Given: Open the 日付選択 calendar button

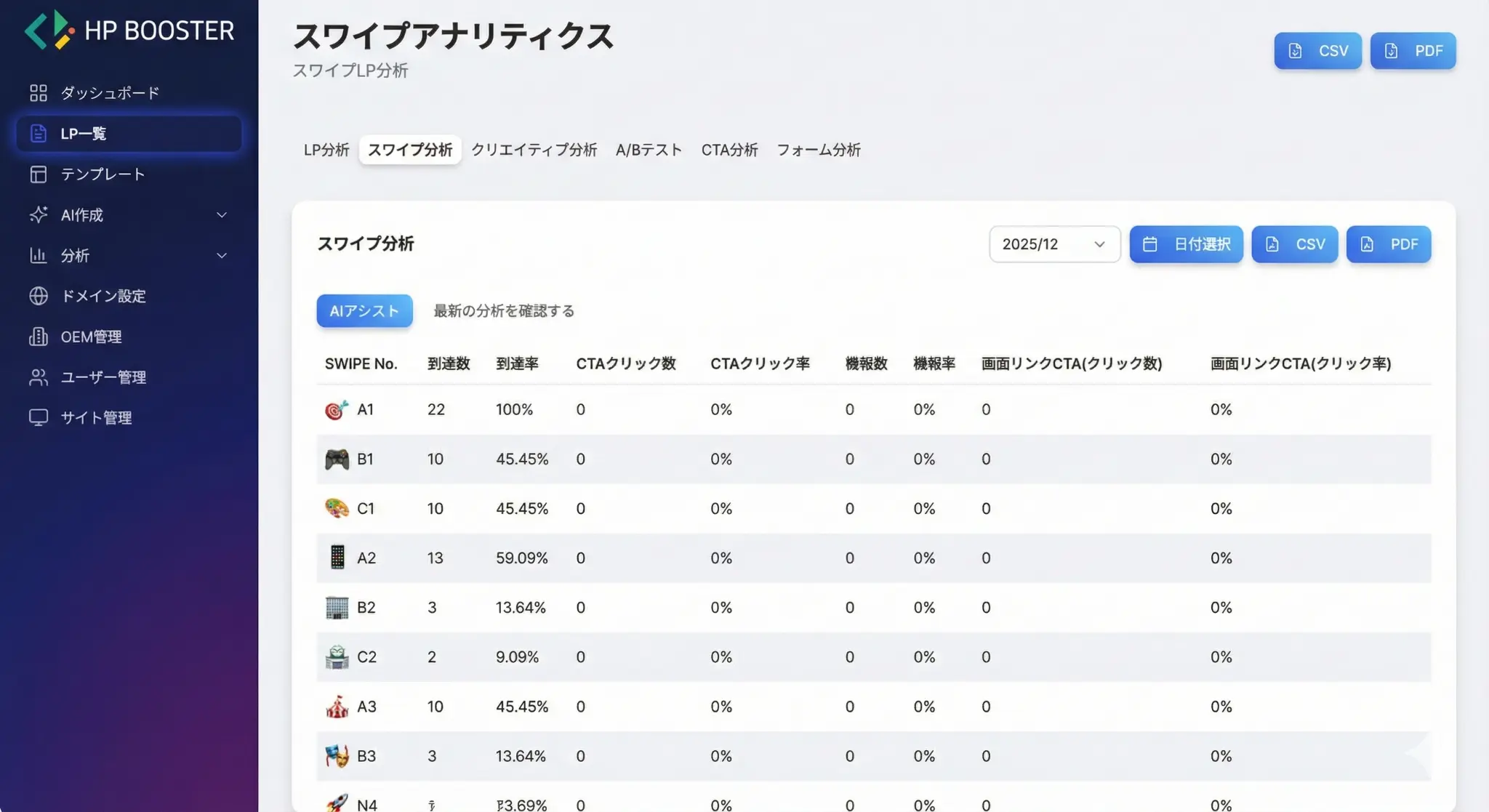Looking at the screenshot, I should [x=1186, y=244].
